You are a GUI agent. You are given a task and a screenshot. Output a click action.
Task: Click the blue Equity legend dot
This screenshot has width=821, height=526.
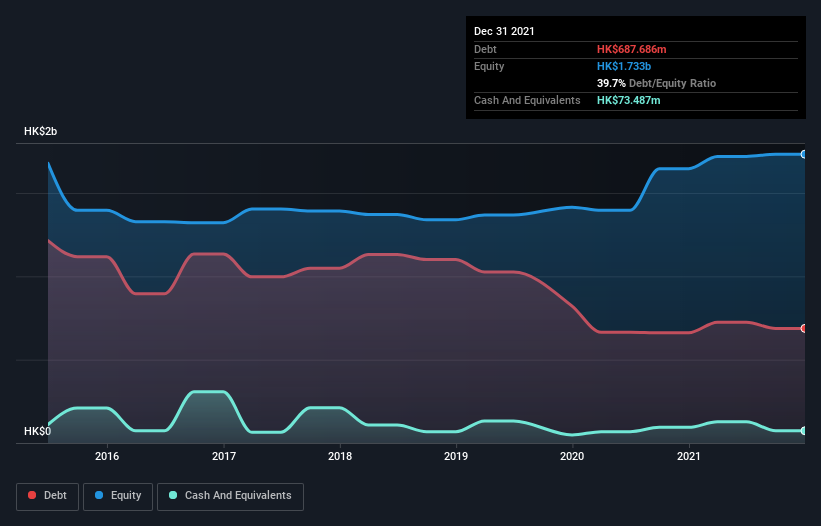(99, 495)
